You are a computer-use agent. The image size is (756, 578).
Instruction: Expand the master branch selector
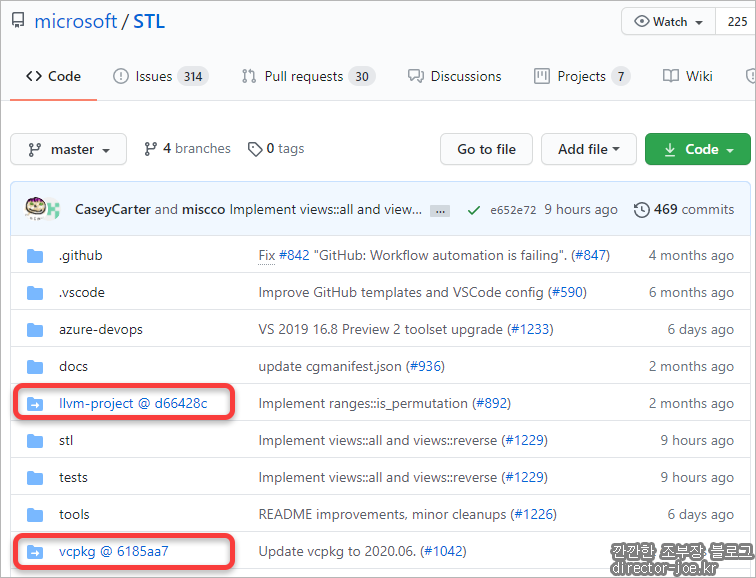click(x=68, y=149)
